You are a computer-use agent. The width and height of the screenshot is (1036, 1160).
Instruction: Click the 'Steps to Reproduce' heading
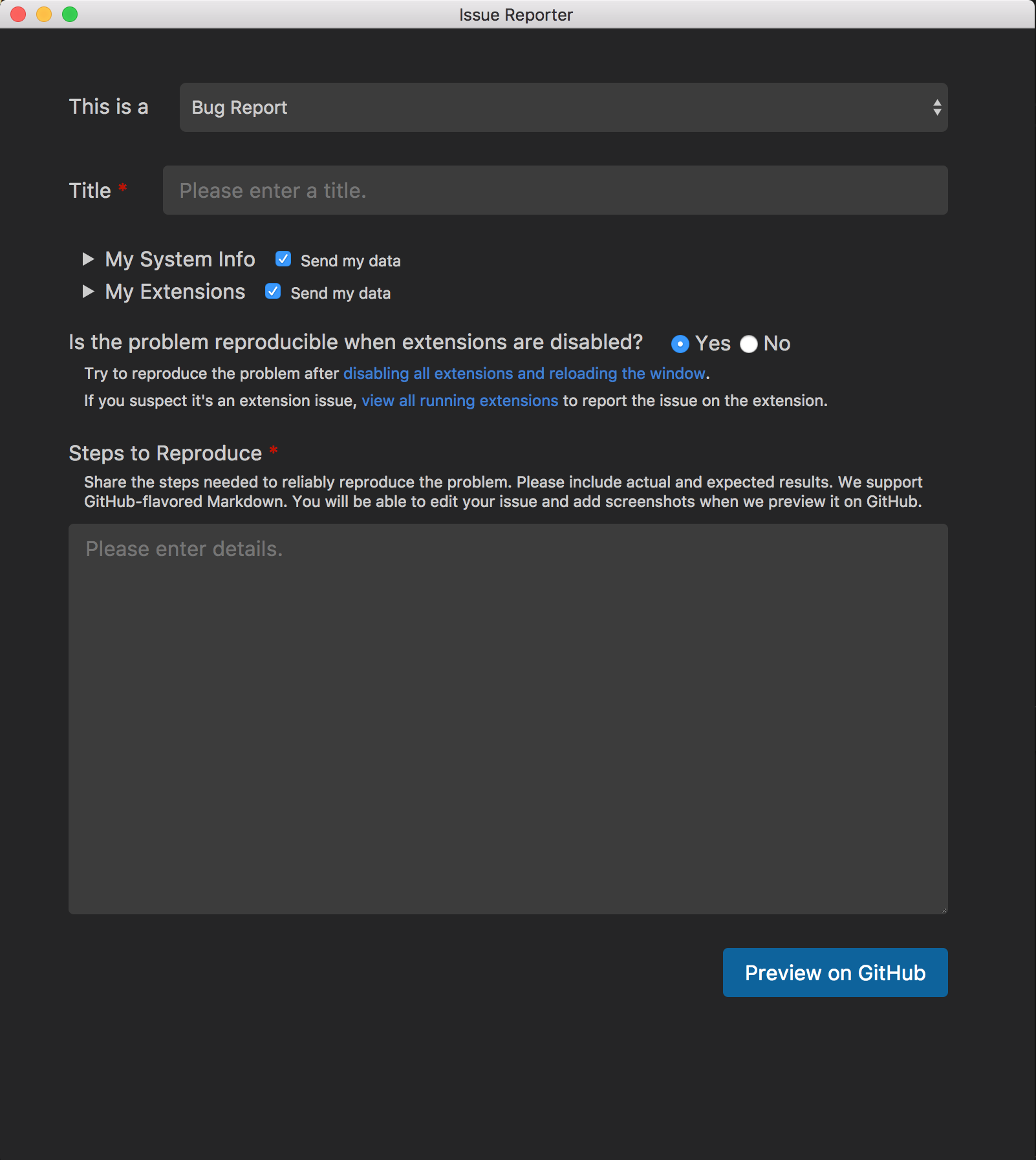point(166,453)
